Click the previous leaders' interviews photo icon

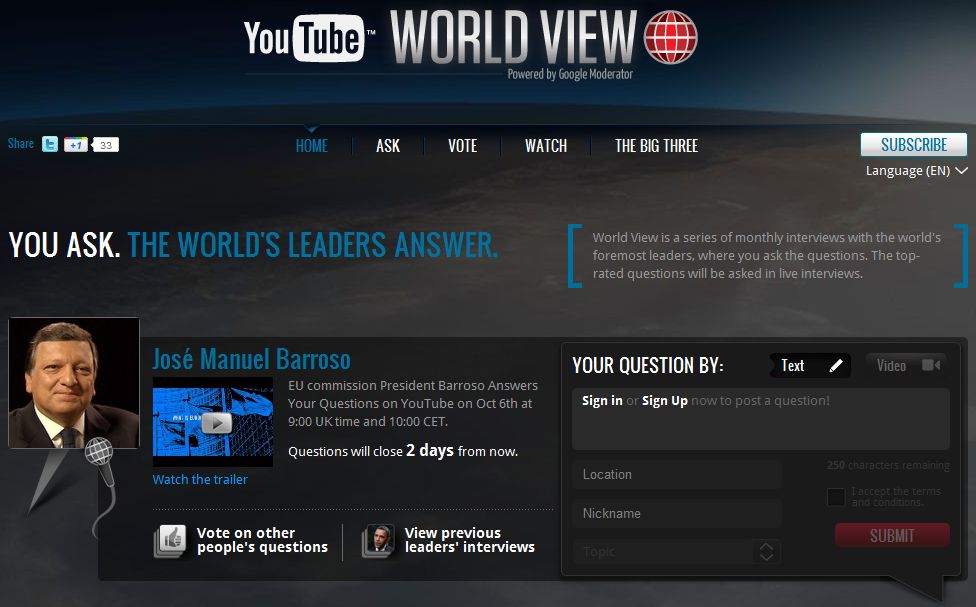[x=378, y=540]
